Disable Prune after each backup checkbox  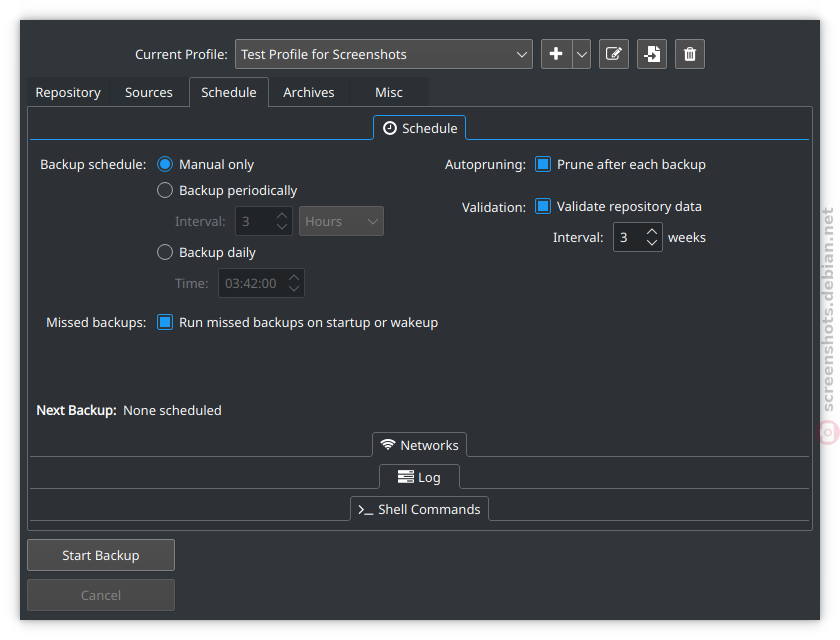543,164
